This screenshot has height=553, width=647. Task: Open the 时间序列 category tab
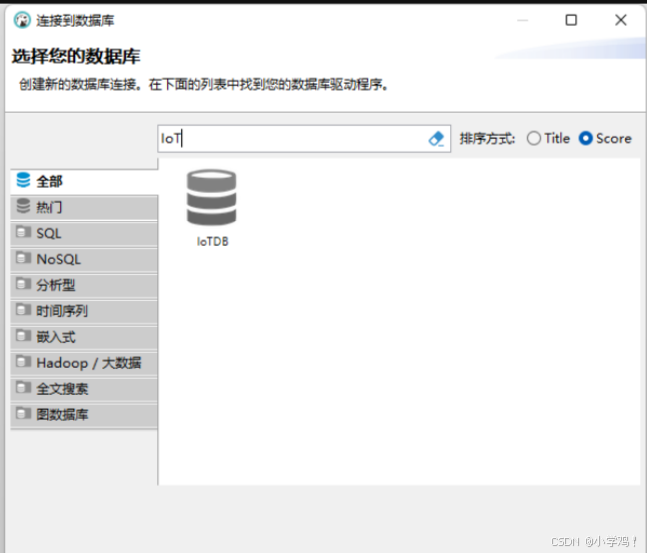(84, 311)
